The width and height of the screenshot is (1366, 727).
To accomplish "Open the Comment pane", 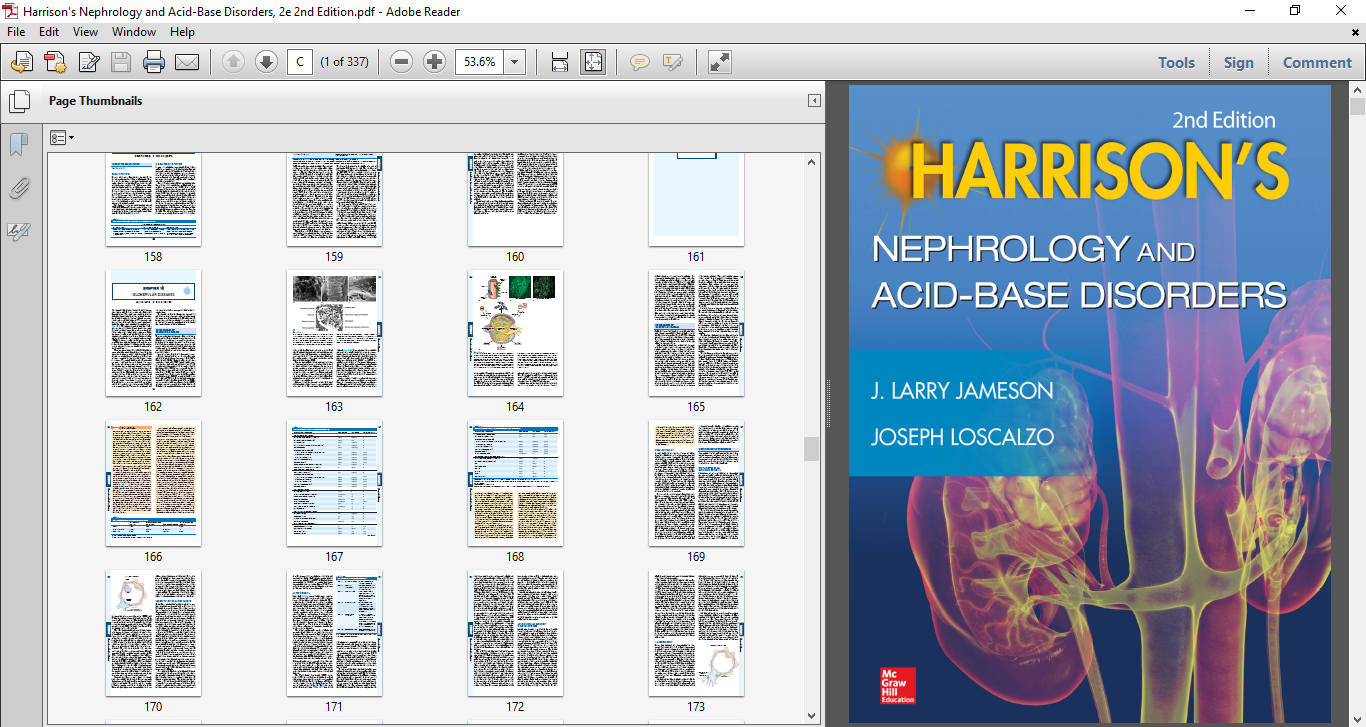I will [x=1317, y=62].
